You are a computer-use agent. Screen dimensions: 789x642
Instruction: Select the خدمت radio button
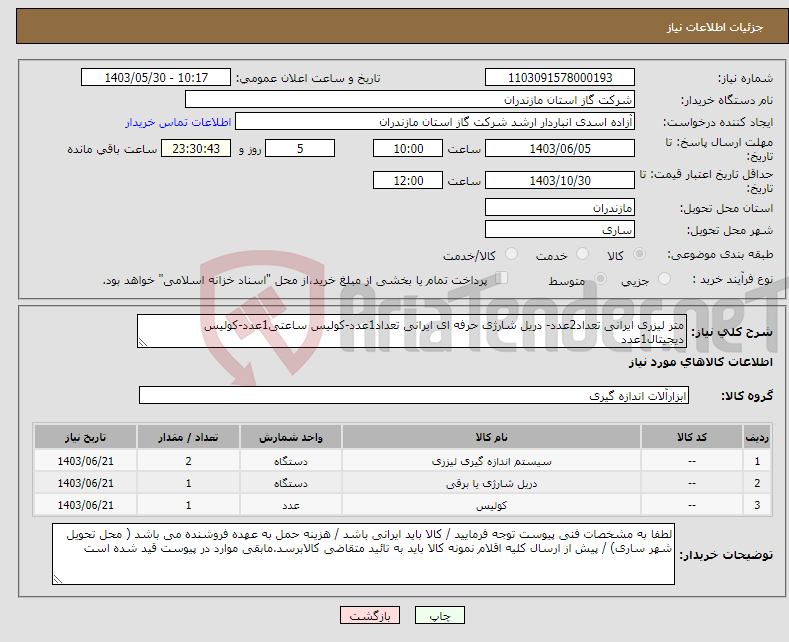point(582,254)
